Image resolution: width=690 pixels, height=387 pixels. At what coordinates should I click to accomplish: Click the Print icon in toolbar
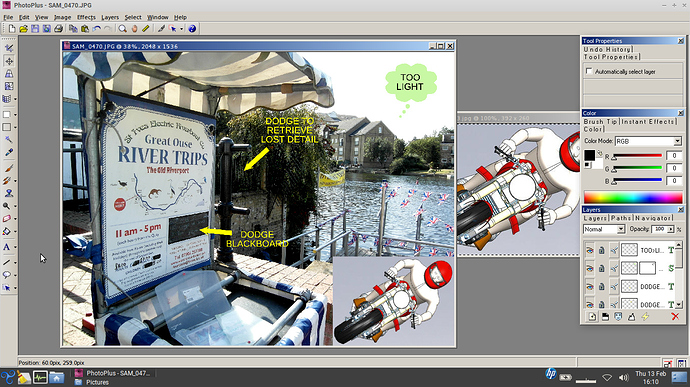(x=58, y=29)
